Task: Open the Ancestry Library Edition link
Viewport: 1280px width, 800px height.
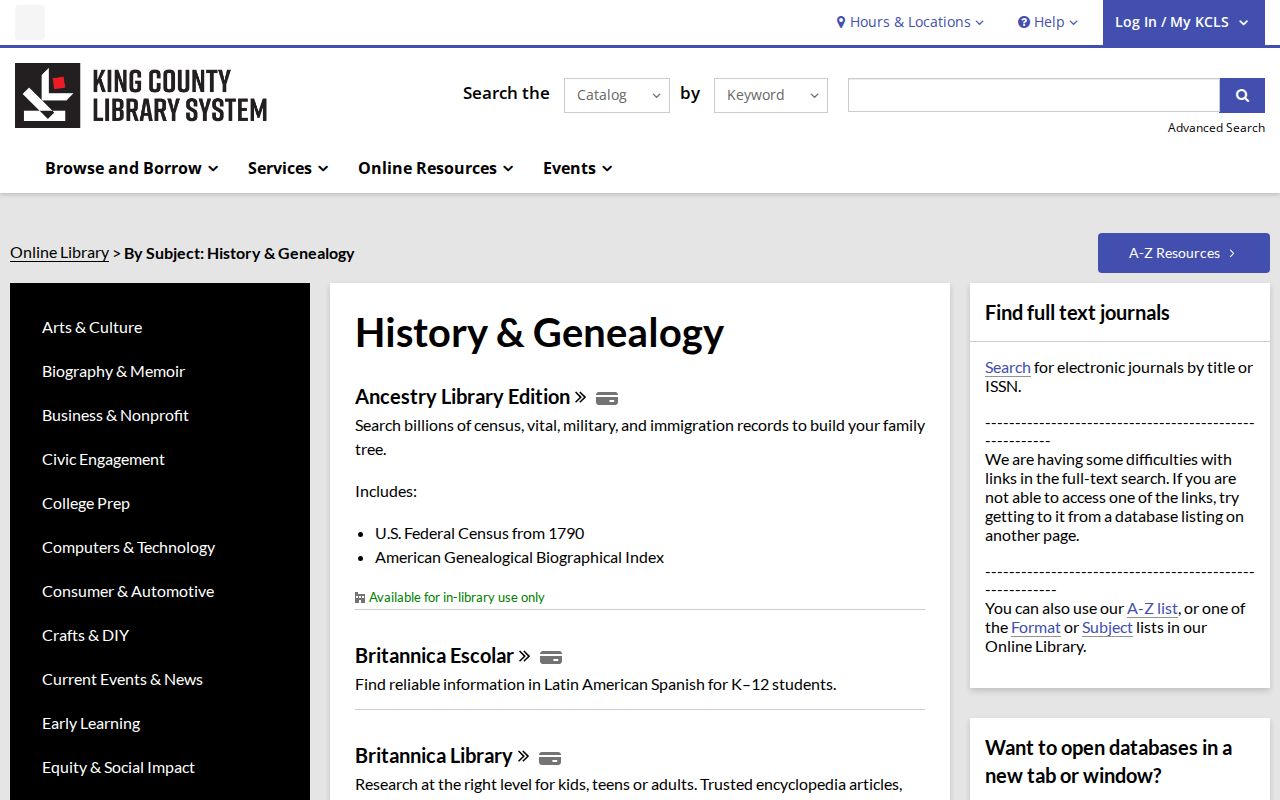Action: (470, 397)
